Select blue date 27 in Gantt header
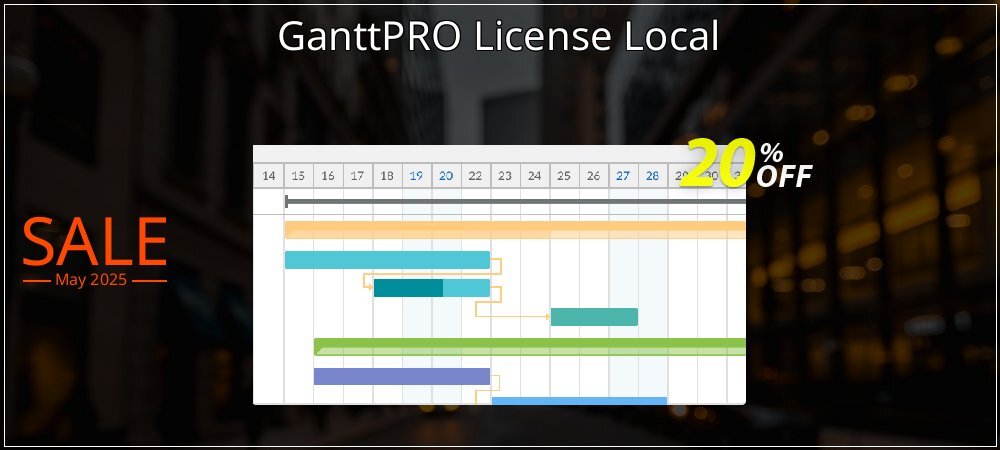The width and height of the screenshot is (1000, 450). tap(622, 176)
